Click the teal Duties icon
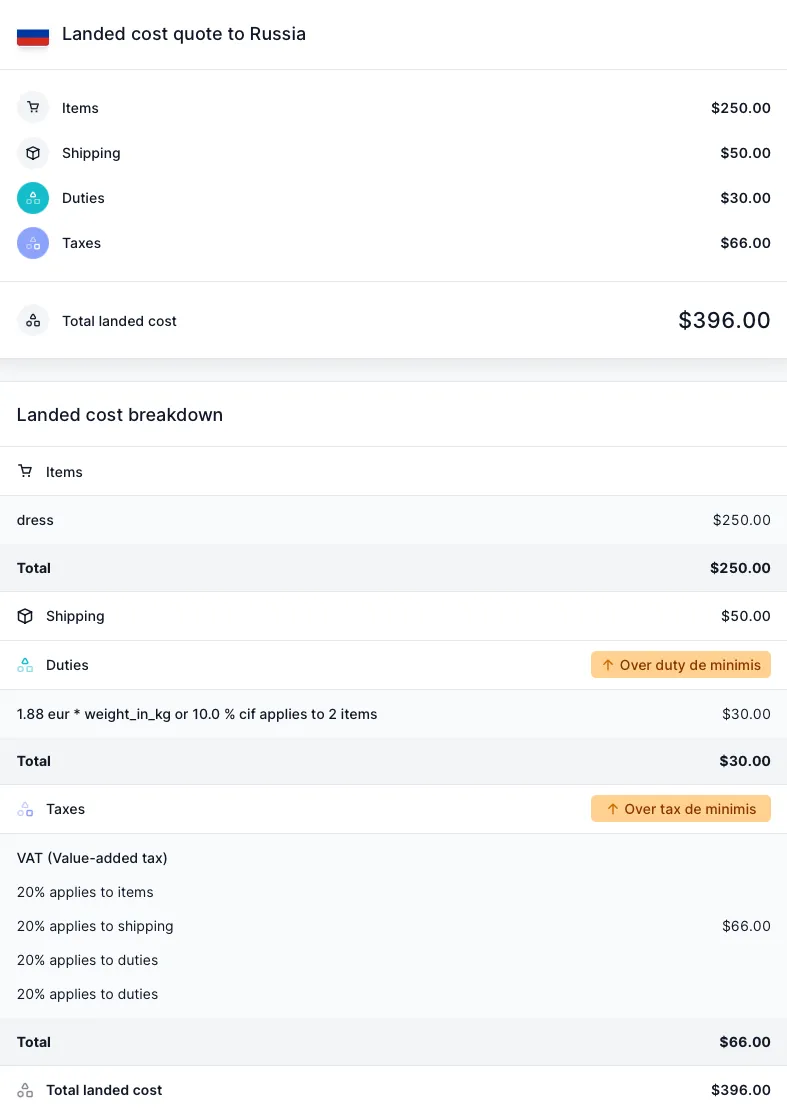Screen dimensions: 787x1111 tap(33, 198)
